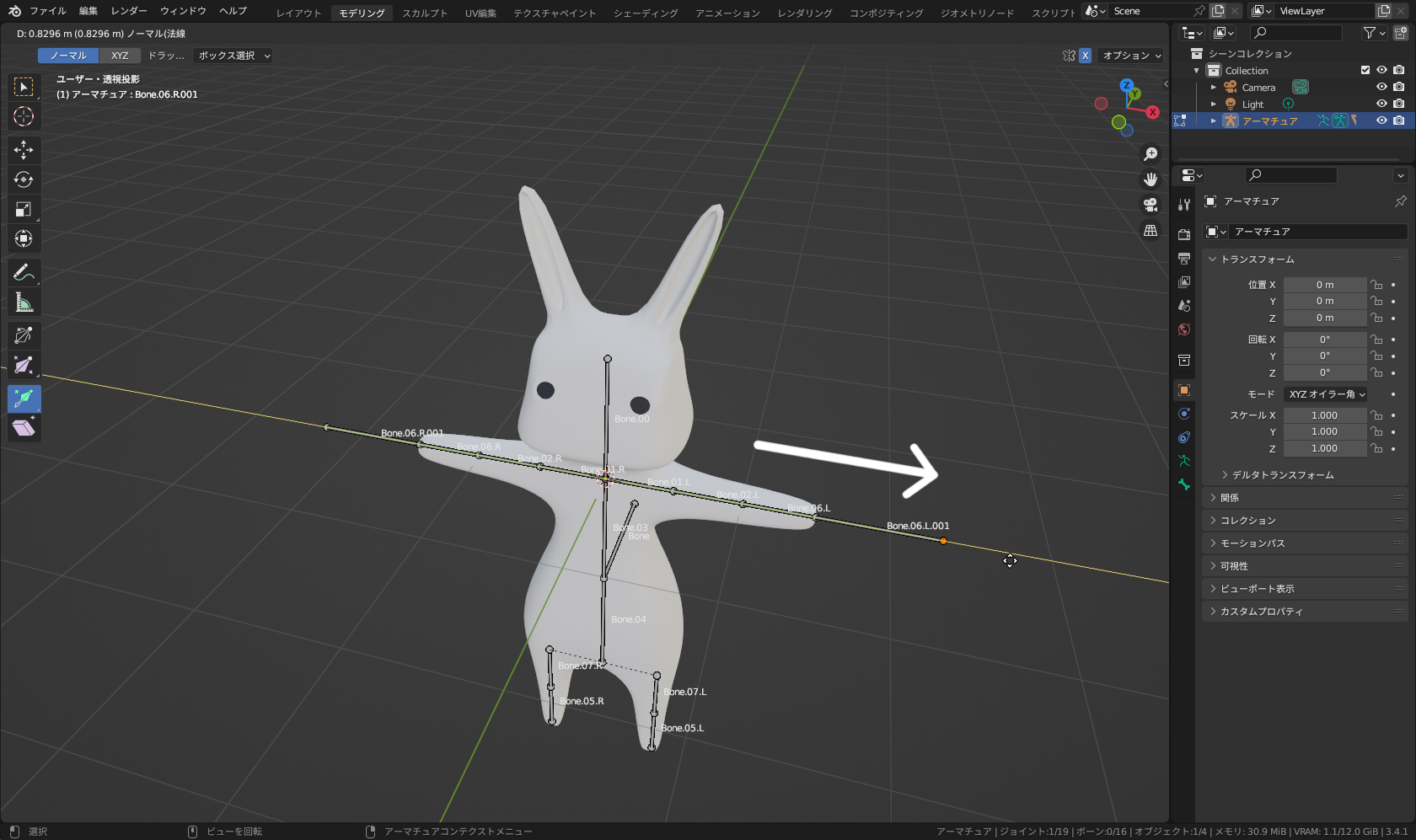This screenshot has width=1416, height=840.
Task: Open the Render properties tab
Action: point(1184,234)
